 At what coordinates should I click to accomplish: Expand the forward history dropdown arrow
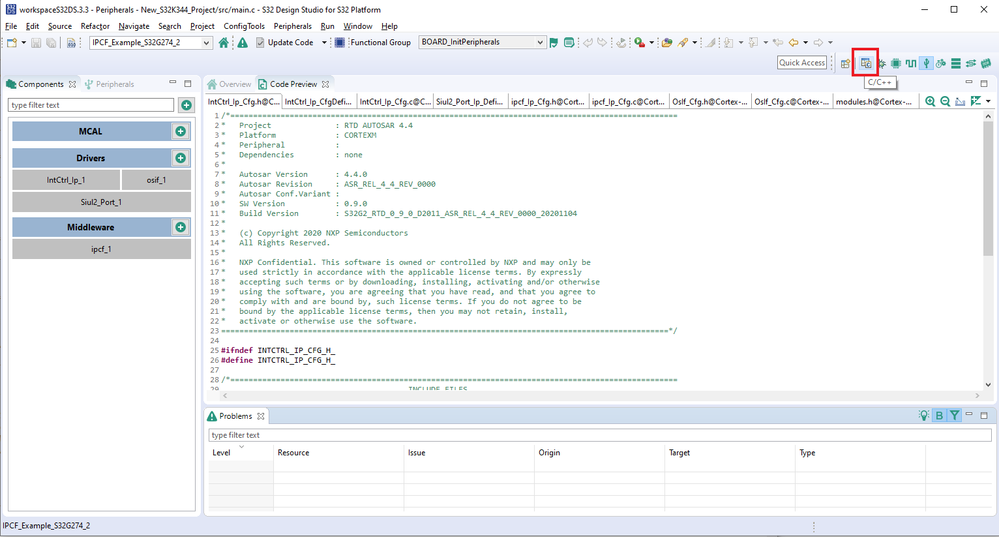(830, 43)
